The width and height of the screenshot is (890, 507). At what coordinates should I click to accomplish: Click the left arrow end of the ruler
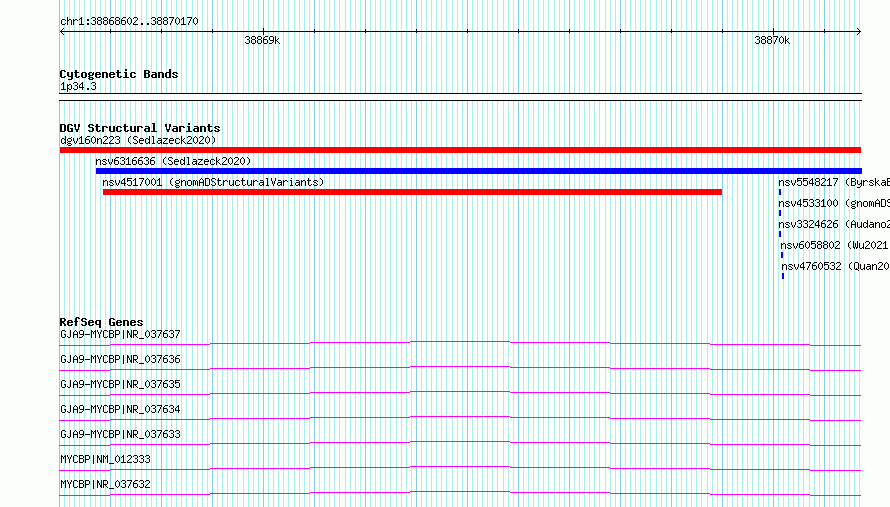click(62, 31)
